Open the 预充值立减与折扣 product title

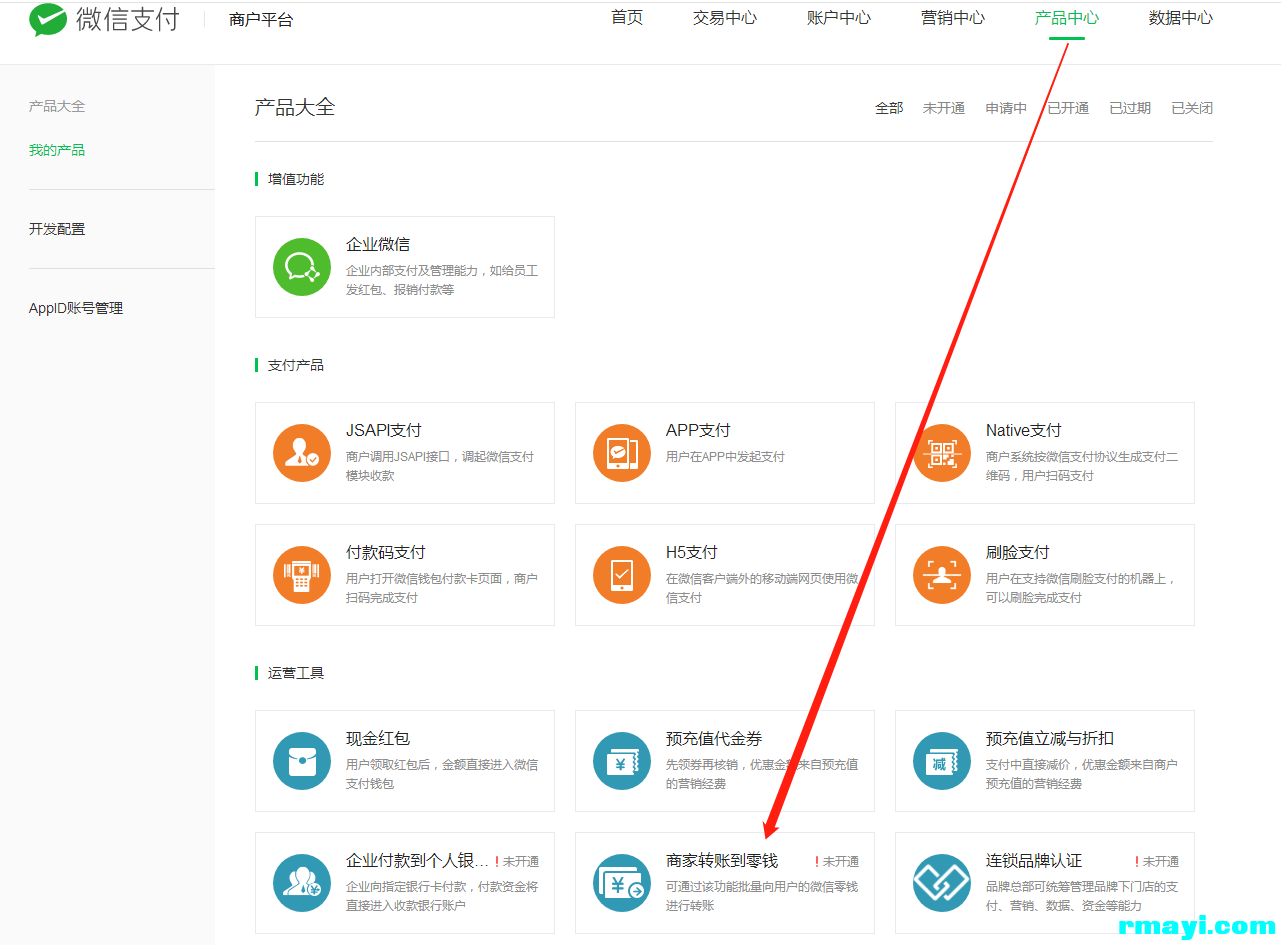(1050, 738)
